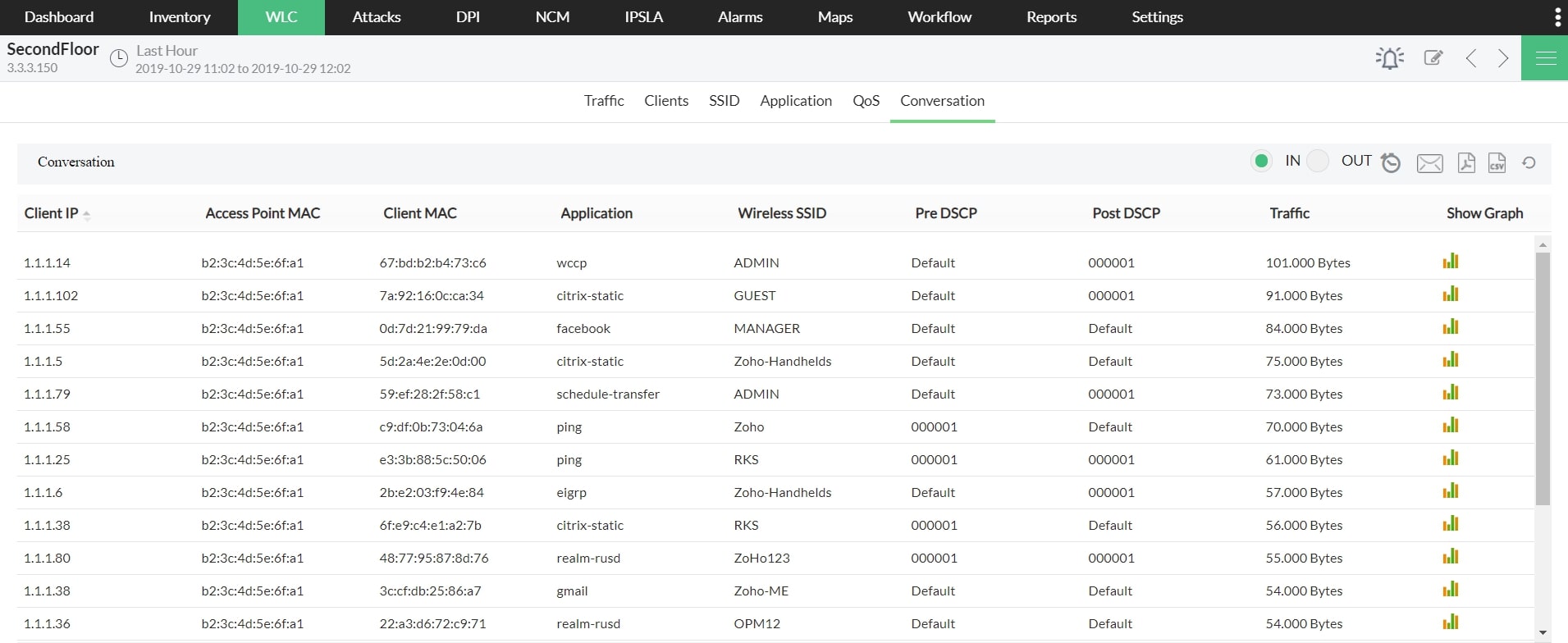Sort the table by Client IP
Image resolution: width=1568 pixels, height=643 pixels.
coord(52,213)
